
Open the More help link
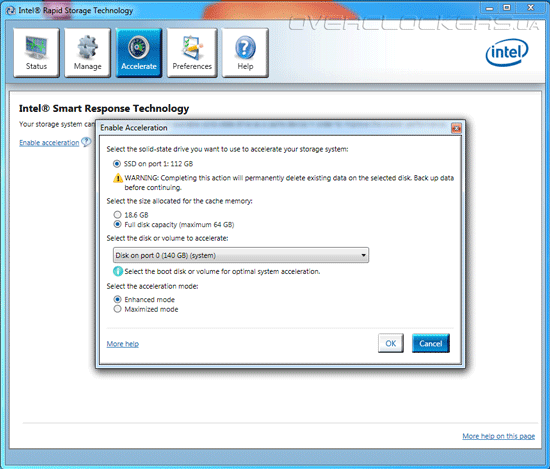coord(123,344)
